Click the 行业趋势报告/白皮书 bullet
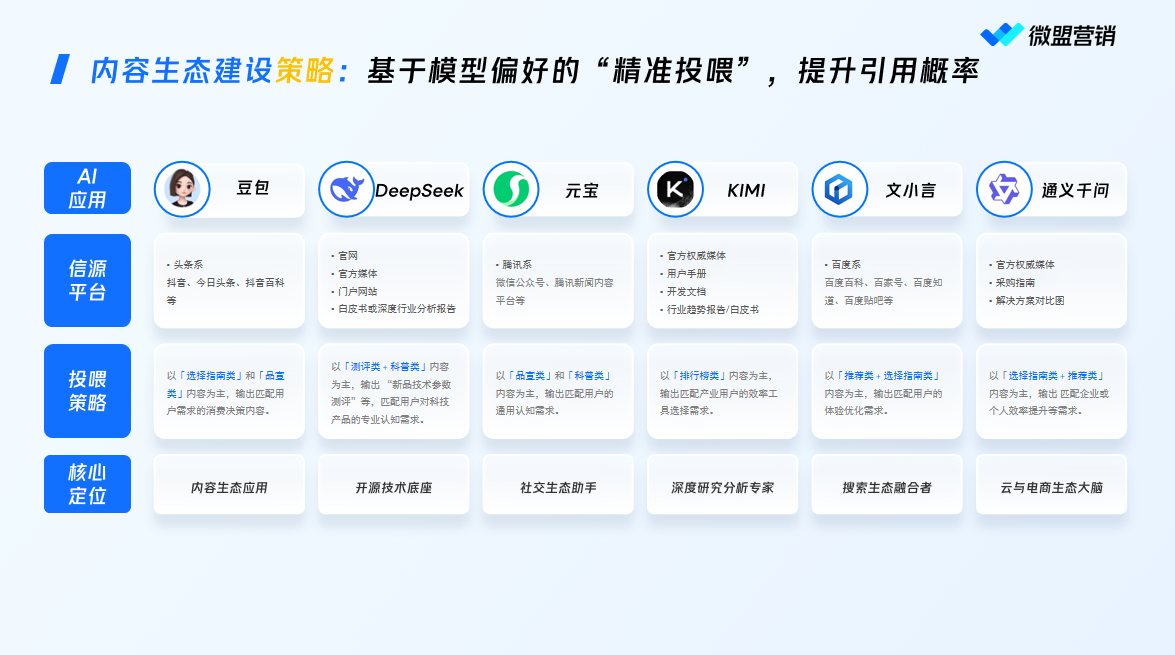 coord(712,310)
